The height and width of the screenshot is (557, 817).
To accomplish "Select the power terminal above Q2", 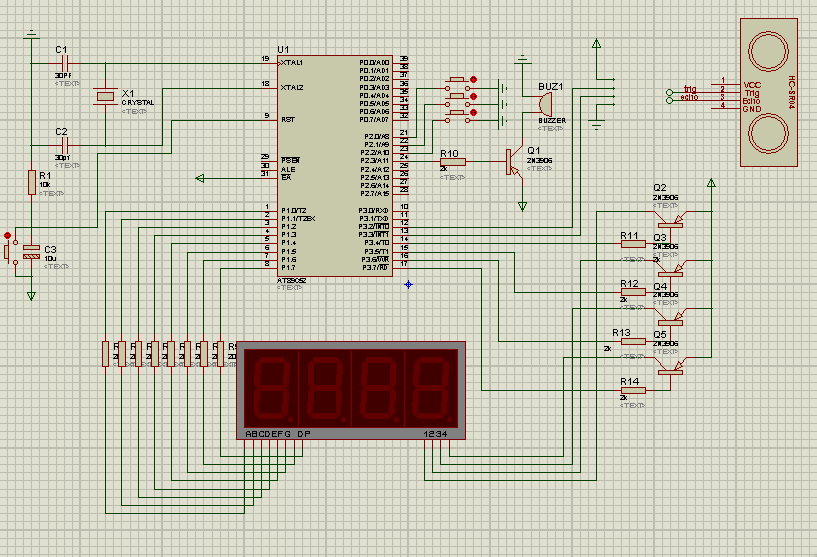I will pos(711,183).
